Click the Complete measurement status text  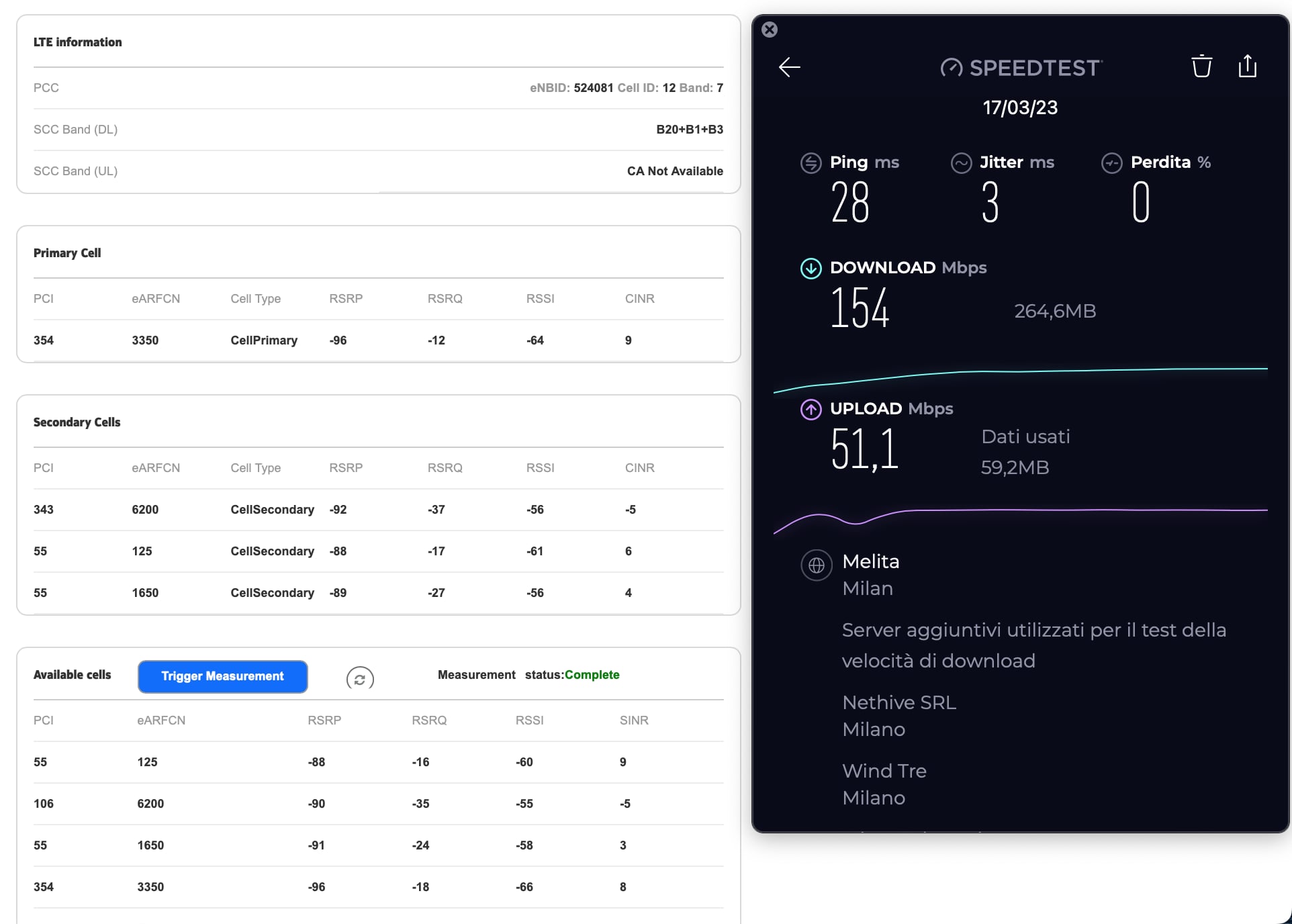click(592, 675)
